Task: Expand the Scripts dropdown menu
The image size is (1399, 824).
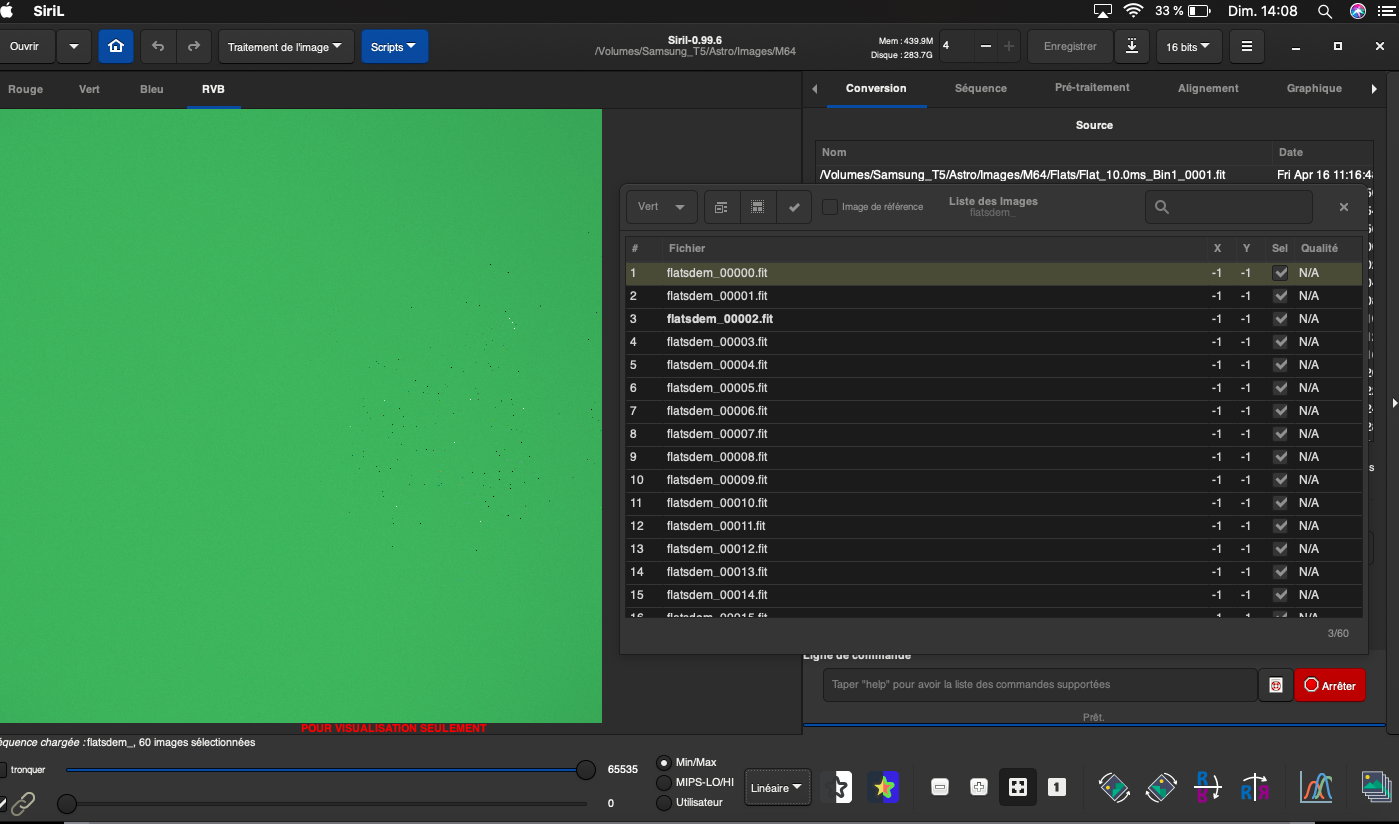Action: (x=394, y=47)
